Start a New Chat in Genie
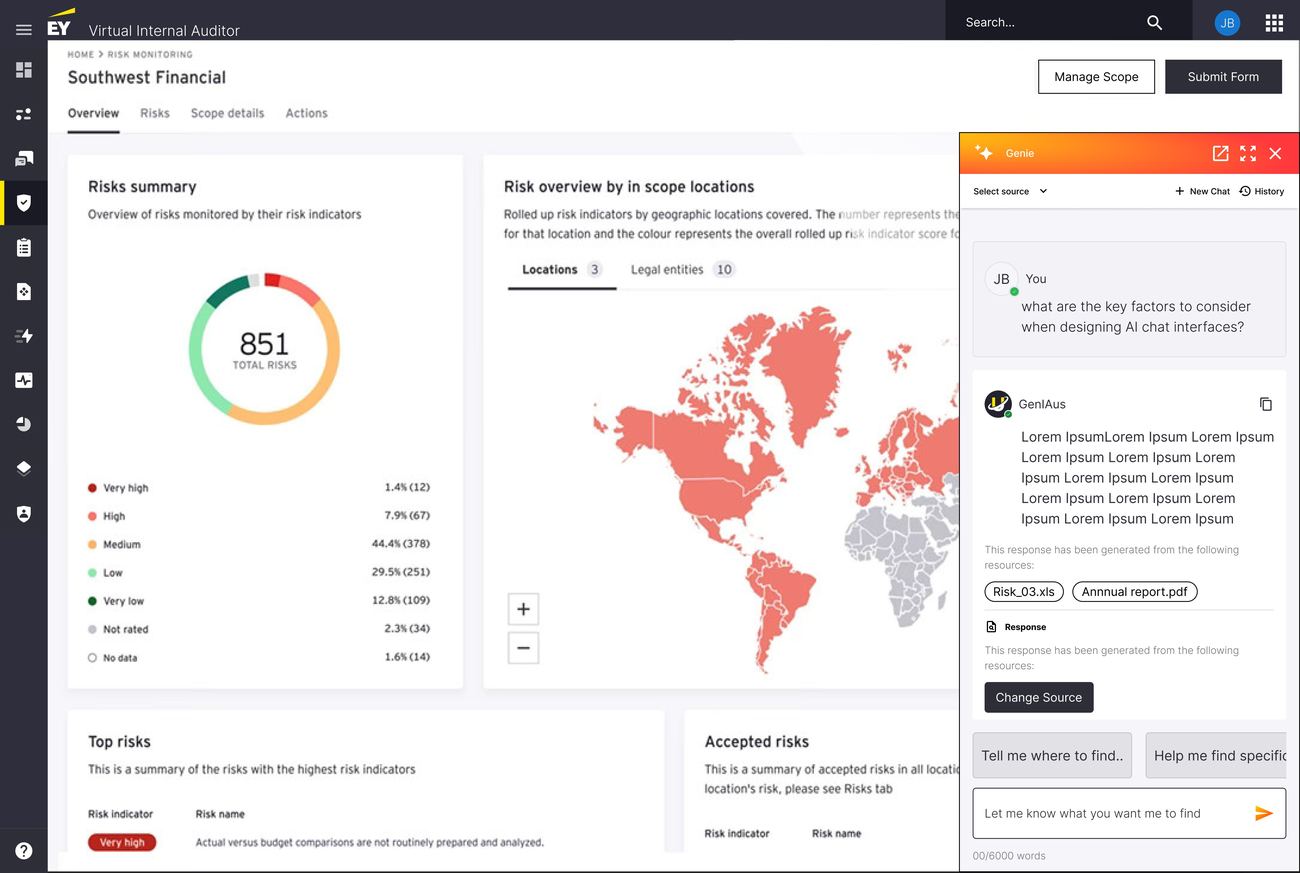The height and width of the screenshot is (873, 1300). tap(1202, 191)
